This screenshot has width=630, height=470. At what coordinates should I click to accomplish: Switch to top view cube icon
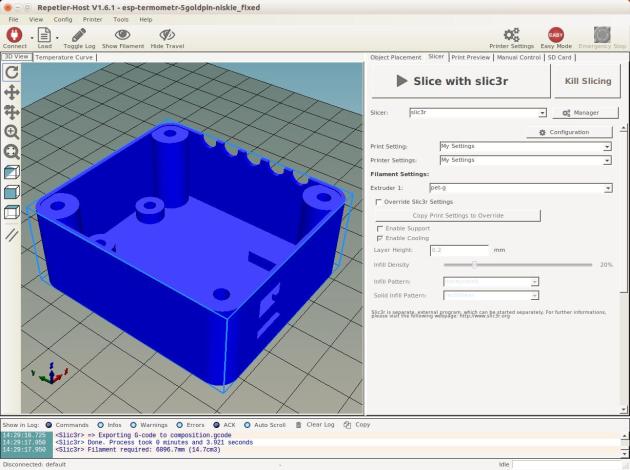(x=12, y=212)
